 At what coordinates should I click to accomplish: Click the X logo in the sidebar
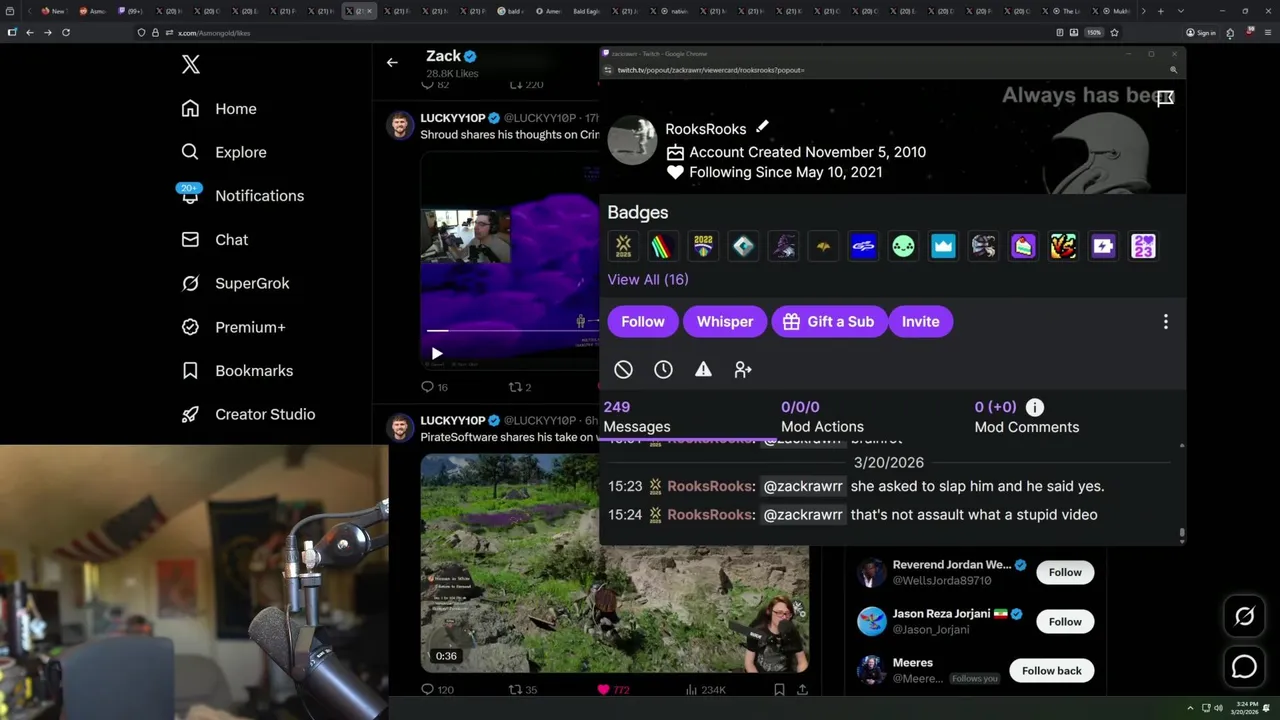pyautogui.click(x=191, y=65)
